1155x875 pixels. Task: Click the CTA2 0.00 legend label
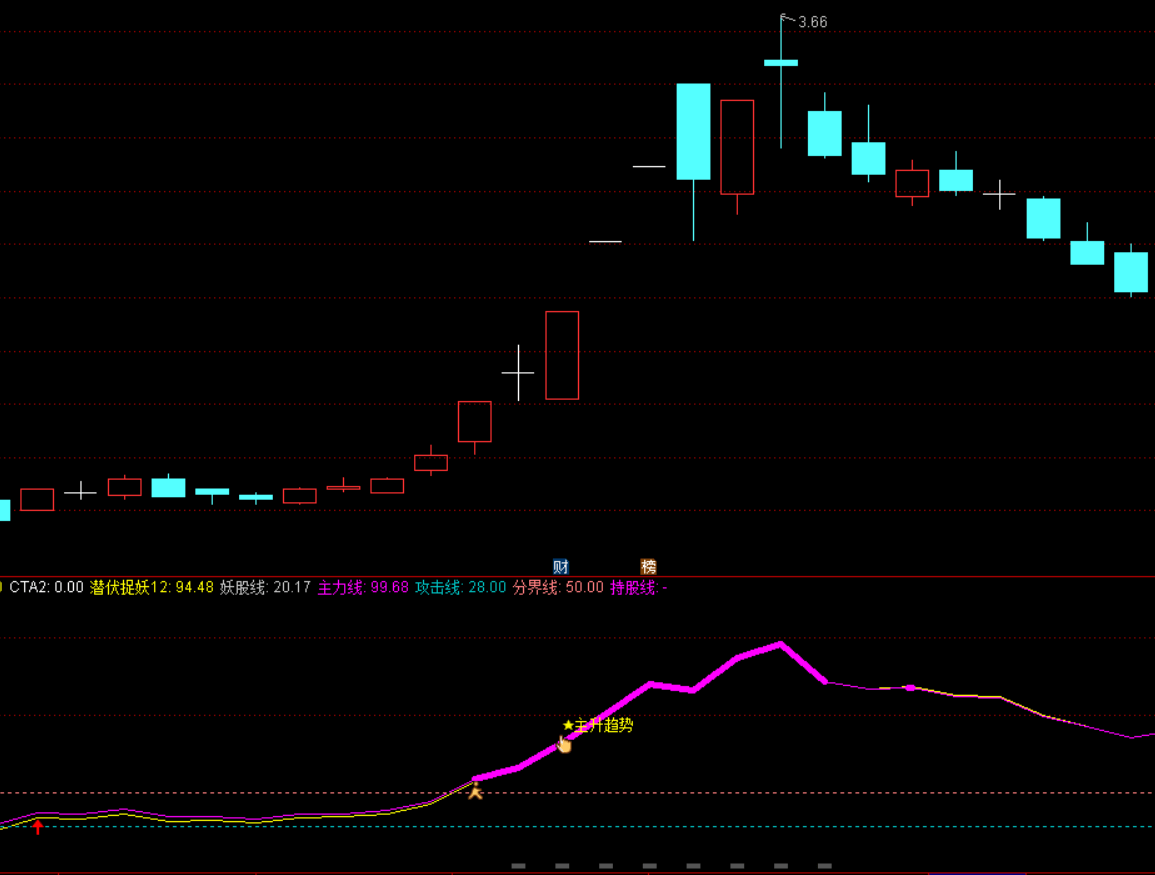point(46,588)
